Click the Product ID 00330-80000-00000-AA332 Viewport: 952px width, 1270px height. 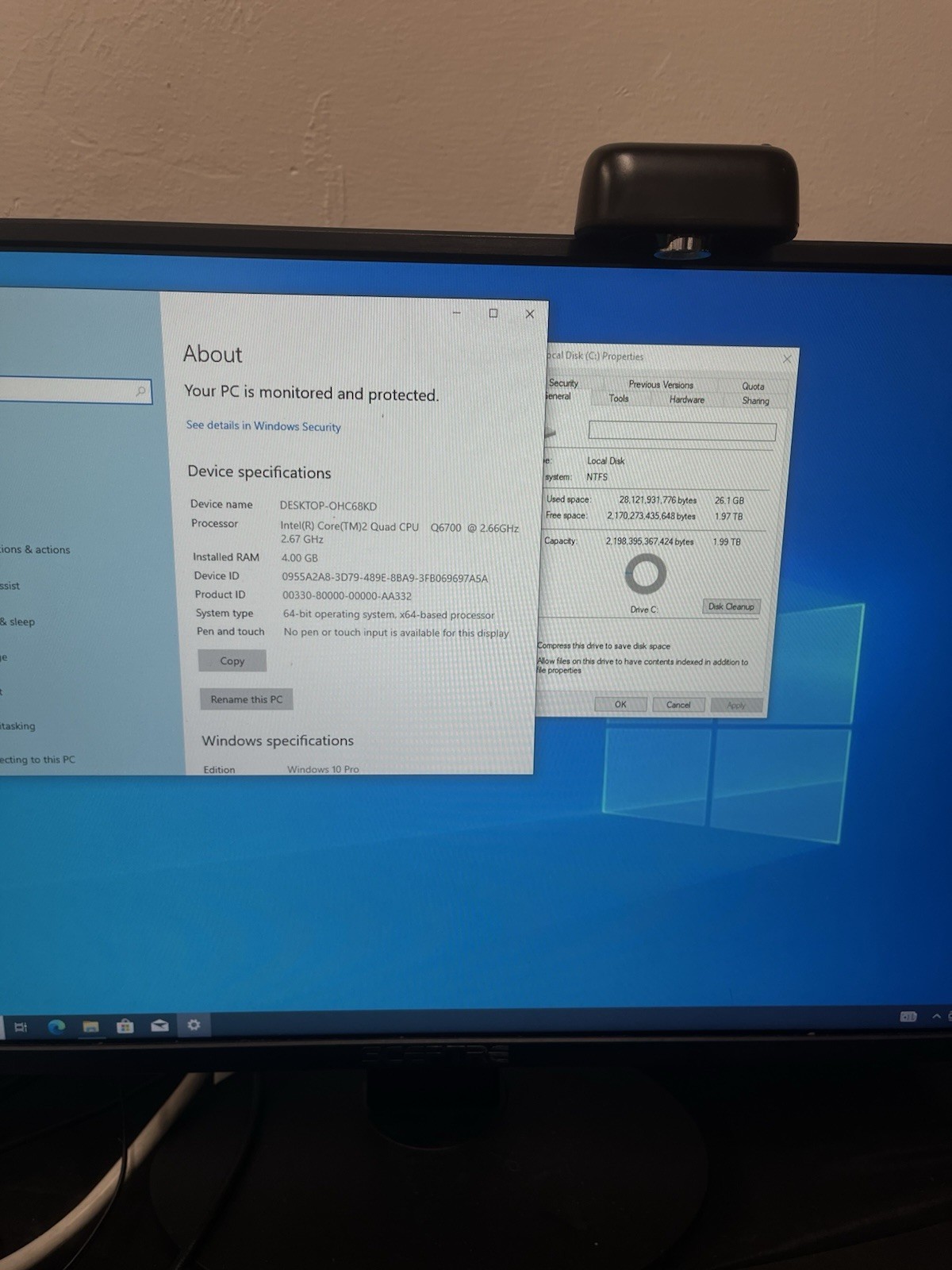click(x=347, y=595)
